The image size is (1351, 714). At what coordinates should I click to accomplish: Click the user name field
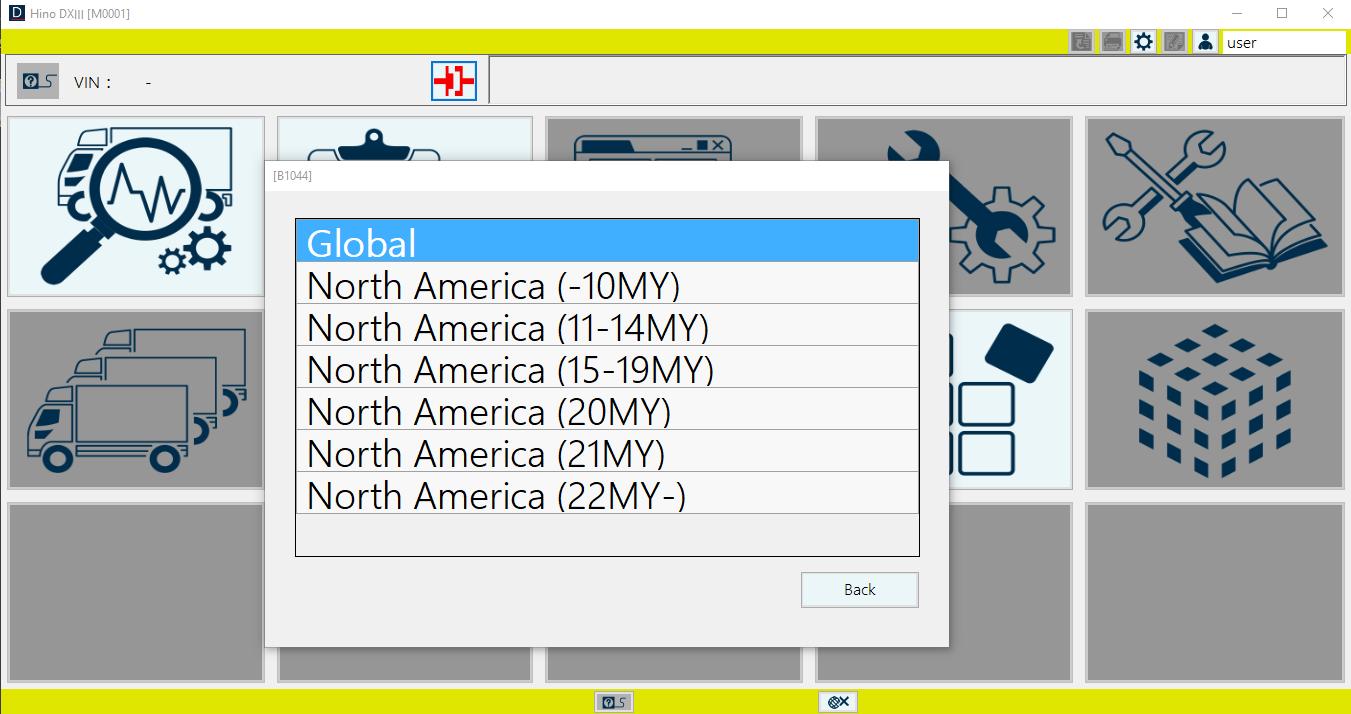point(1284,42)
